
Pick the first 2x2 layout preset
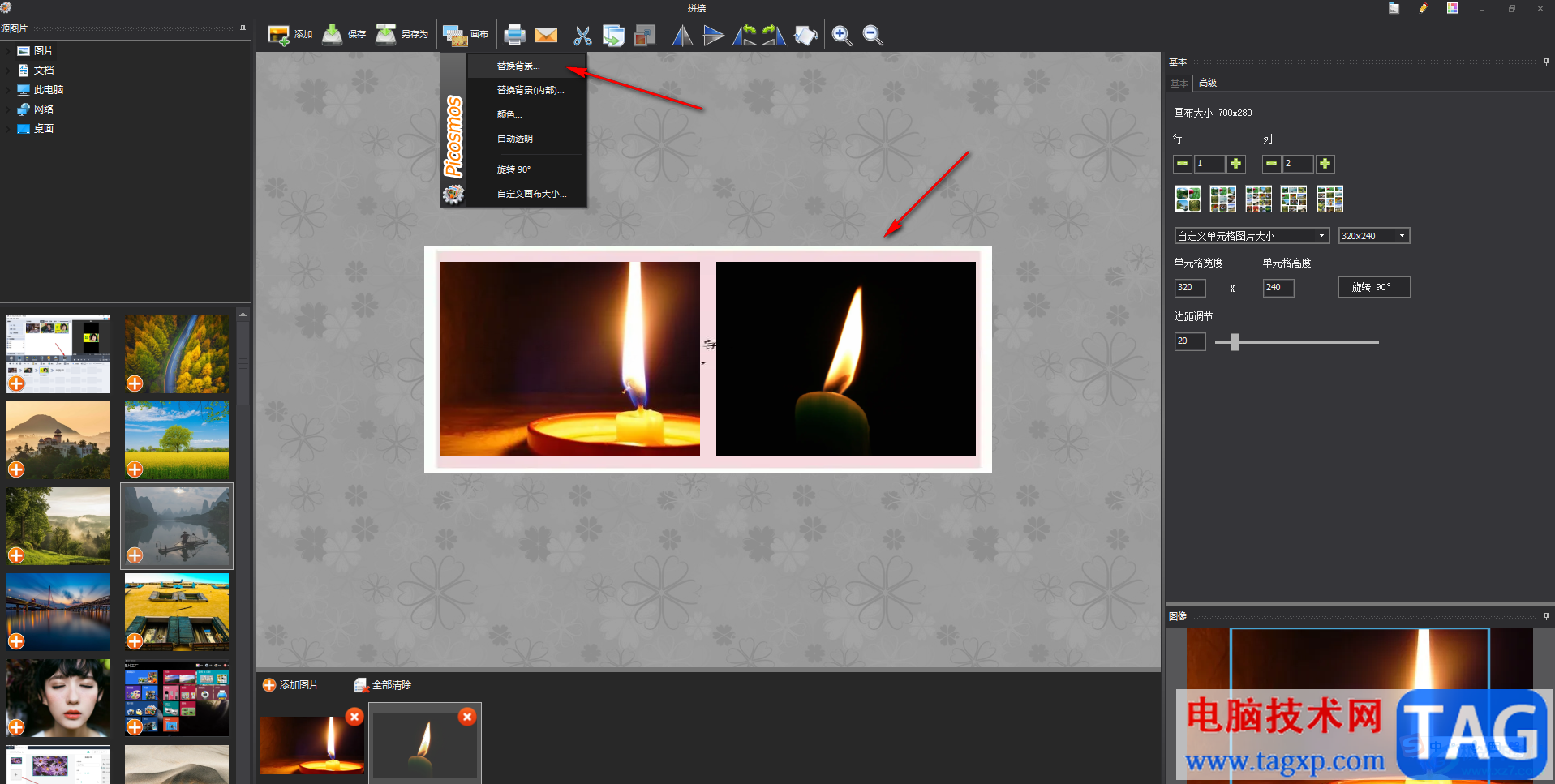coord(1188,199)
